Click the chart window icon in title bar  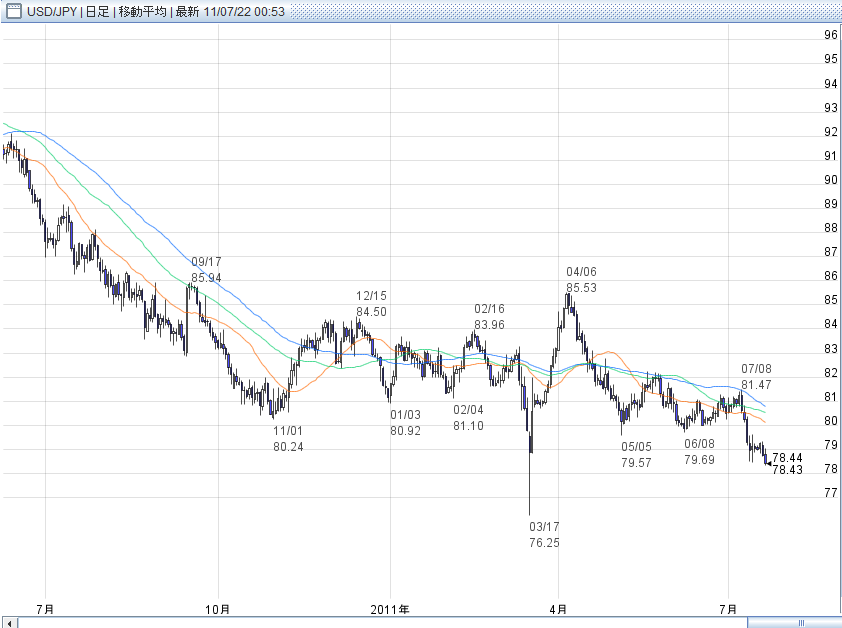pyautogui.click(x=13, y=10)
